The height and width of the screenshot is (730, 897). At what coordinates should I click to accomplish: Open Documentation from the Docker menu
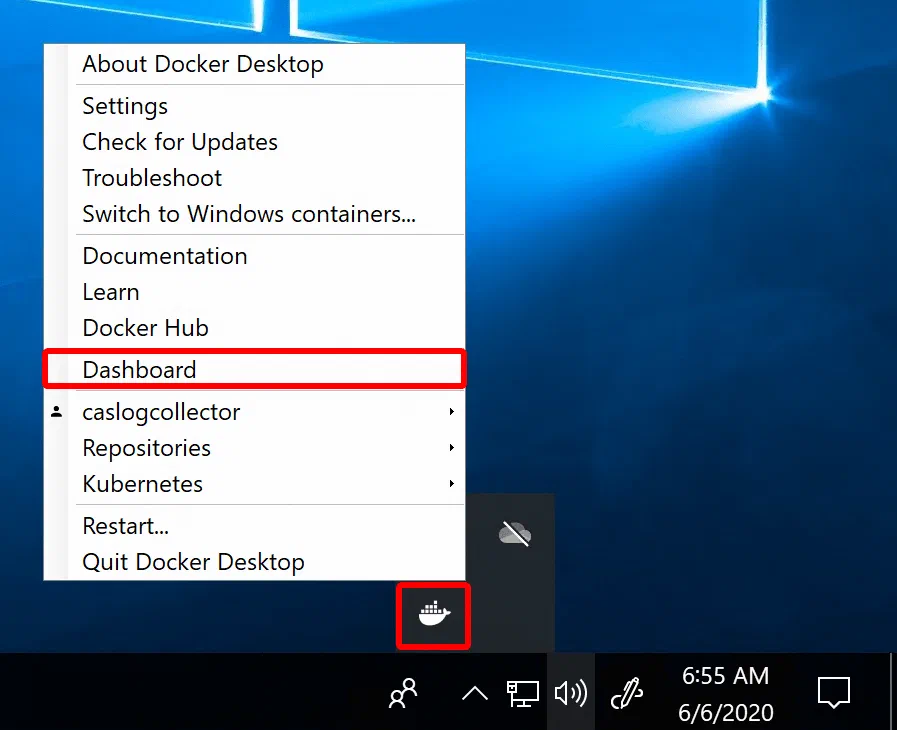click(x=255, y=256)
